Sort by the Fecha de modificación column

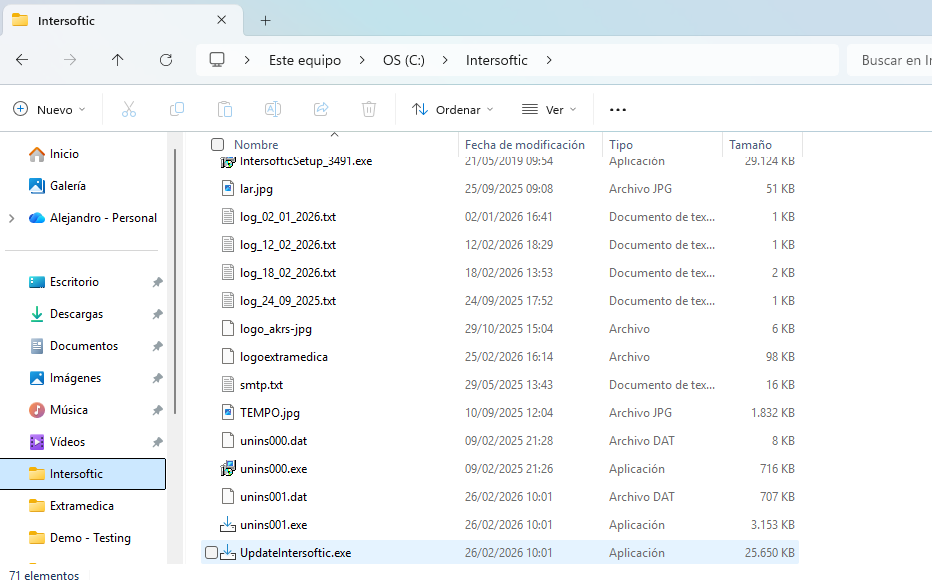(525, 145)
